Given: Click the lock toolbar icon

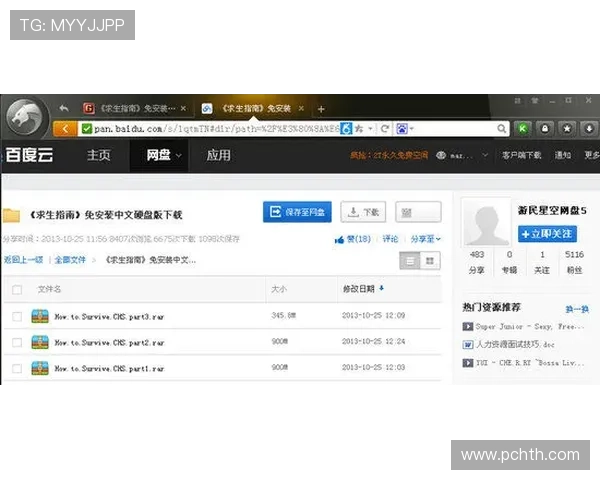Looking at the screenshot, I should click(545, 129).
